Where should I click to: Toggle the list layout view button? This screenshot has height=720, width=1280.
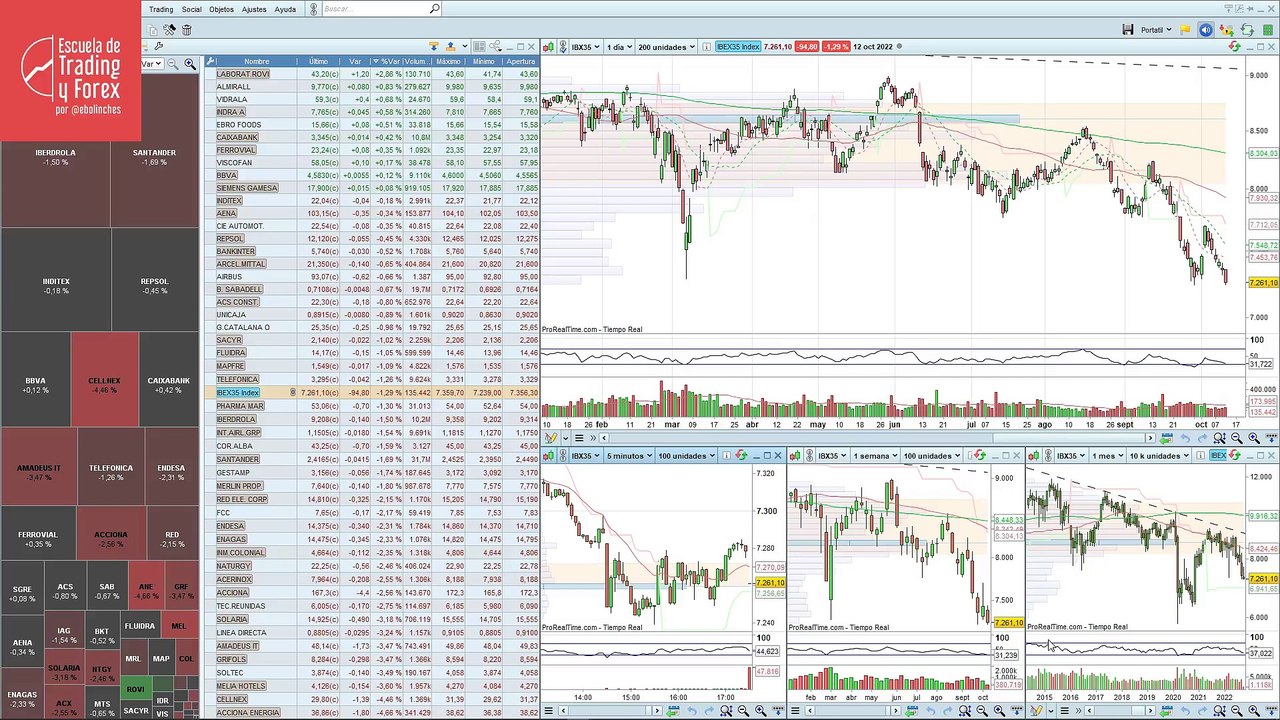[x=479, y=46]
